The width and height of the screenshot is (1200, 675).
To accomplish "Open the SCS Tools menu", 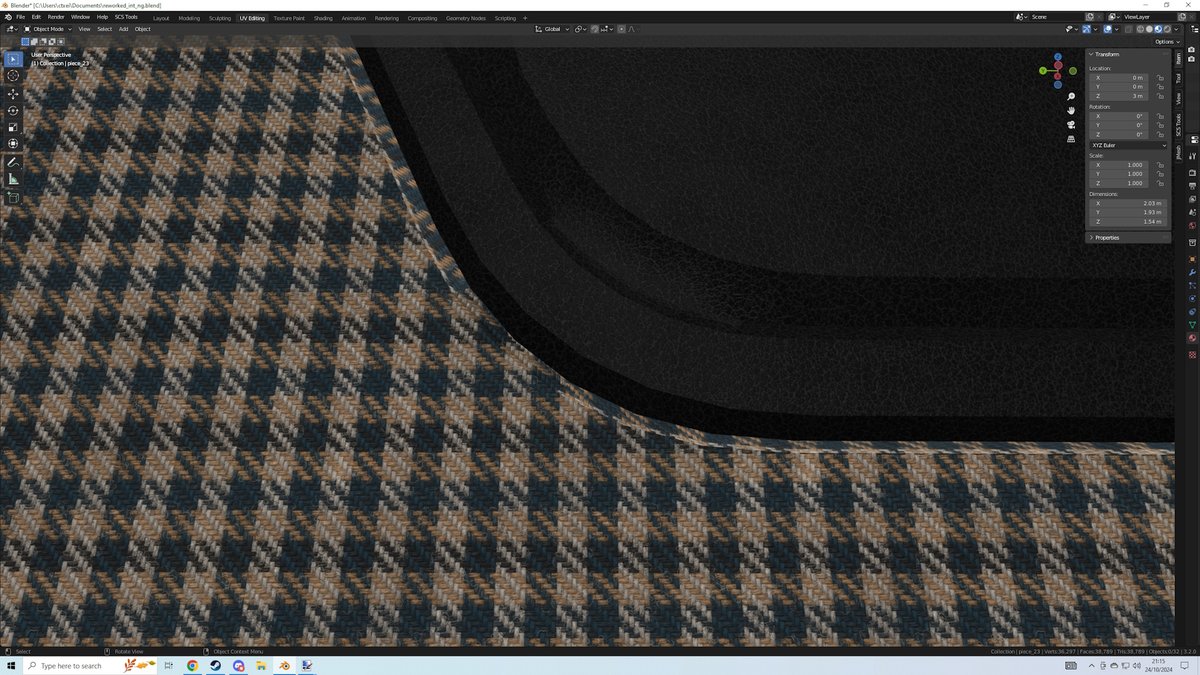I will click(126, 17).
